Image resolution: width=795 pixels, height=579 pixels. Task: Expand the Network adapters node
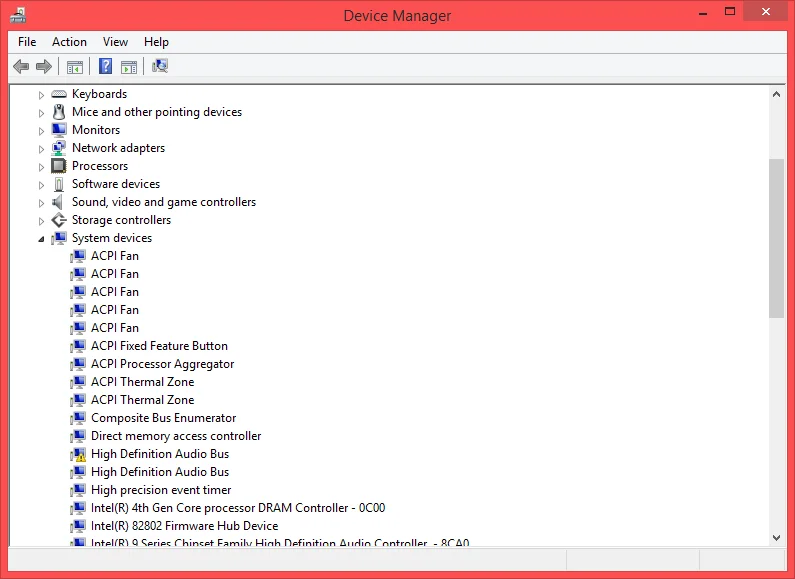41,149
